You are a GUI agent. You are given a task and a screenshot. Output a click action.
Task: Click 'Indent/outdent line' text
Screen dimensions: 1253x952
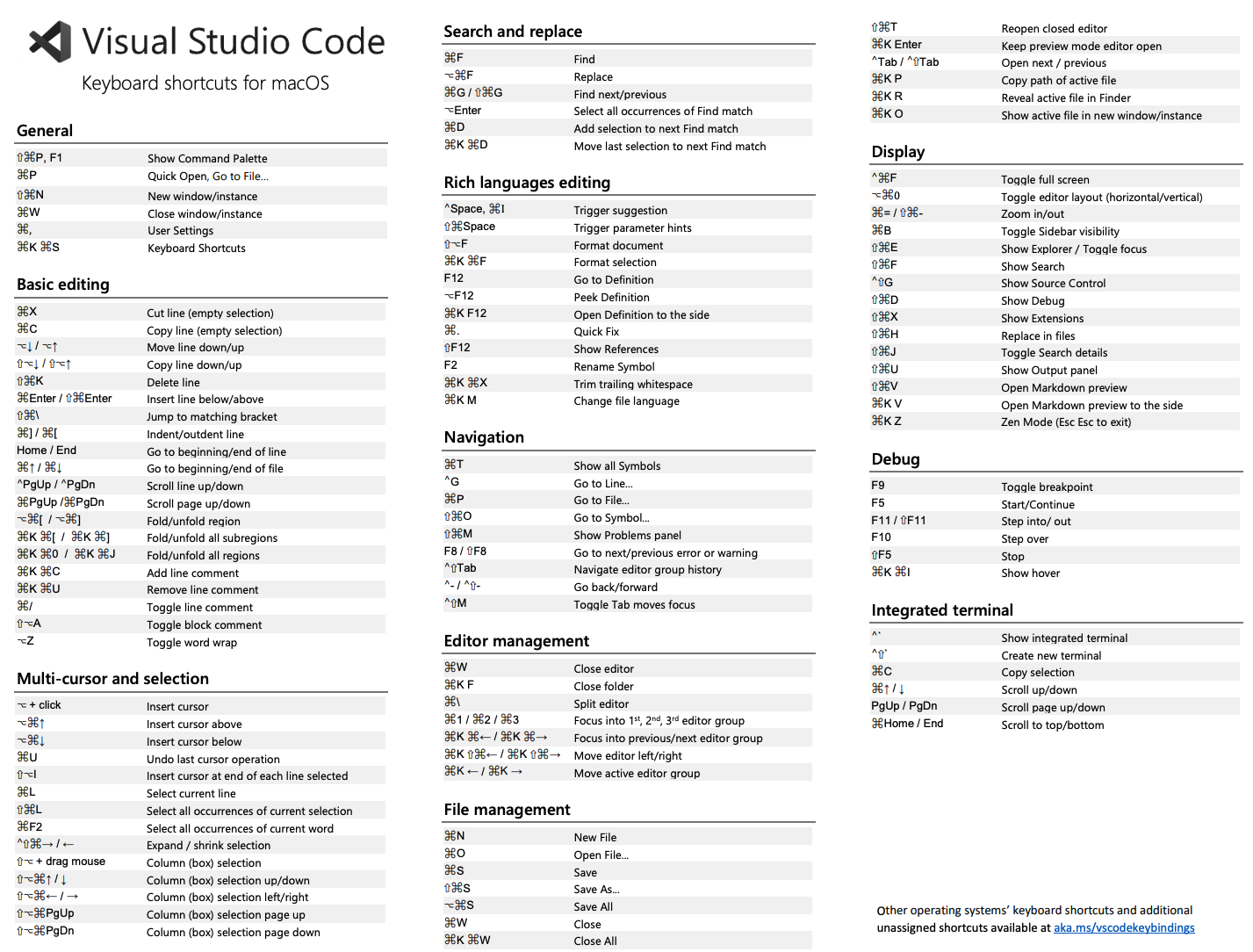195,435
